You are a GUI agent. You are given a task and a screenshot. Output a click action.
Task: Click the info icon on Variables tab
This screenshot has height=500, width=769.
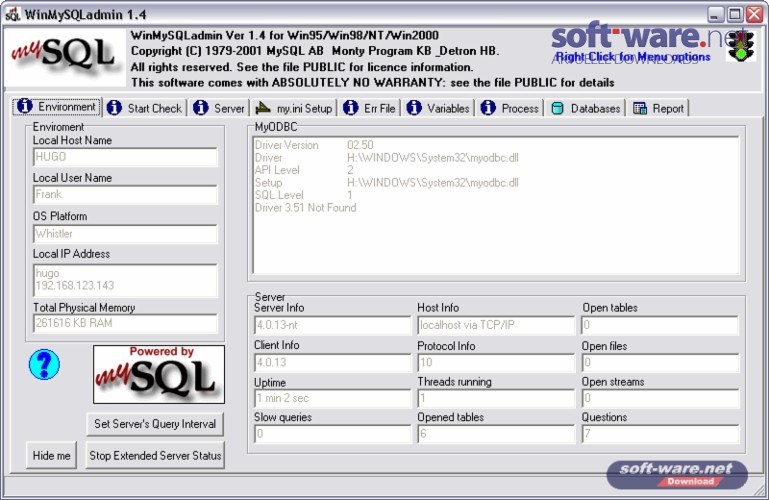[413, 108]
